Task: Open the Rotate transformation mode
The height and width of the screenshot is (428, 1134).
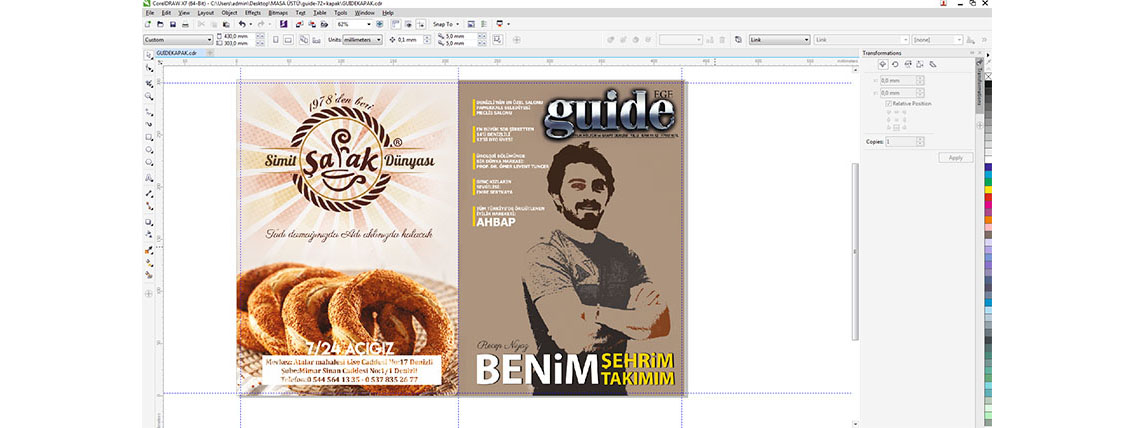Action: [895, 64]
